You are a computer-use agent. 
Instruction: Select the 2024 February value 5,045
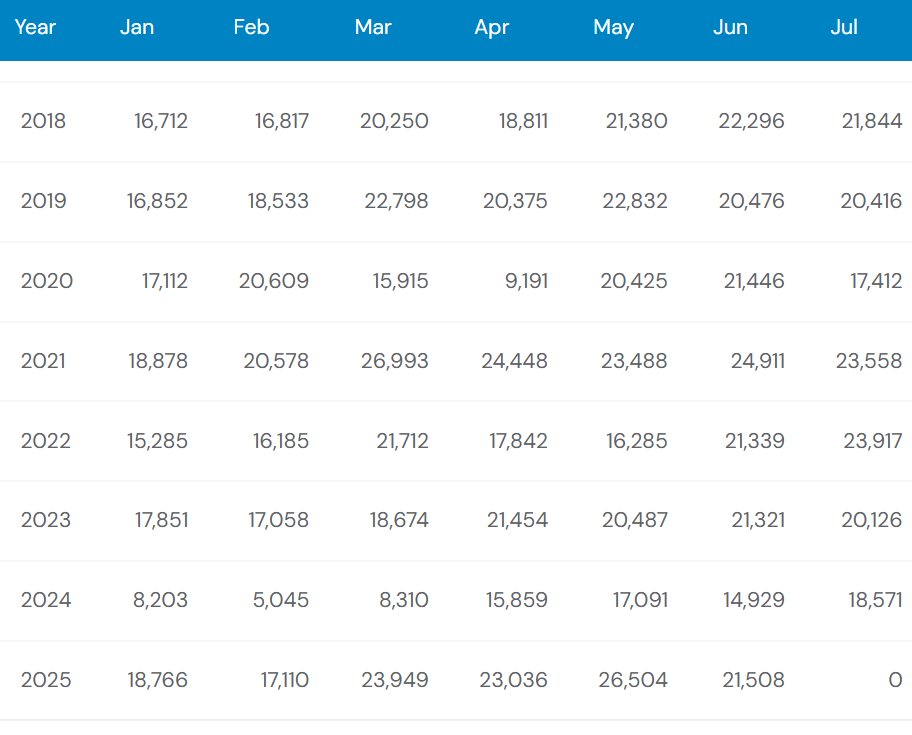point(280,600)
